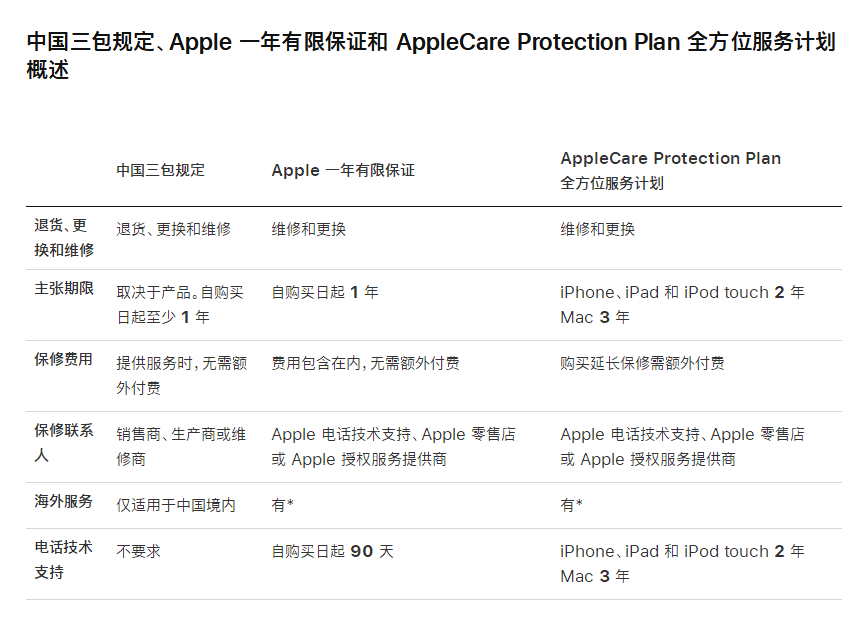
Task: Select the 提供服务时,无需额外付费 cell
Action: 181,375
